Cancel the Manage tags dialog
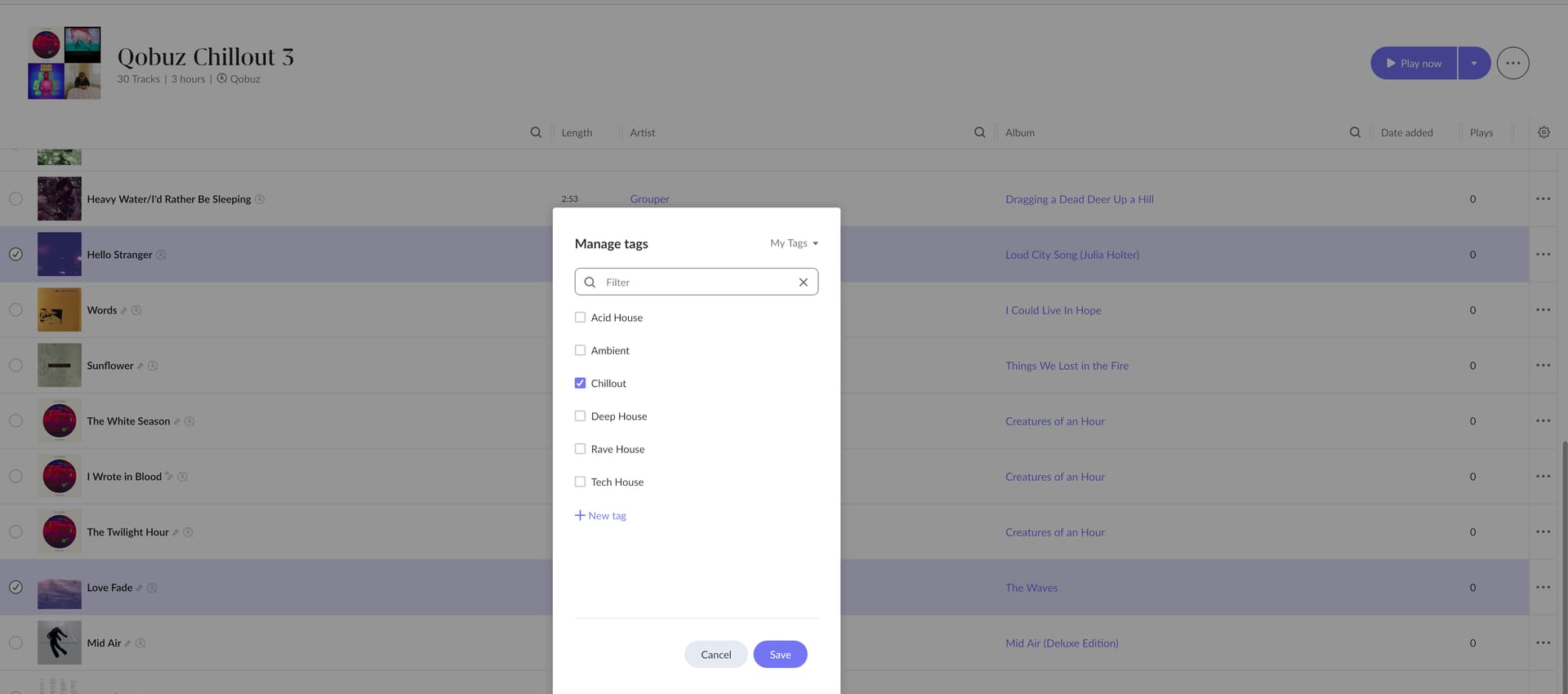 tap(715, 655)
